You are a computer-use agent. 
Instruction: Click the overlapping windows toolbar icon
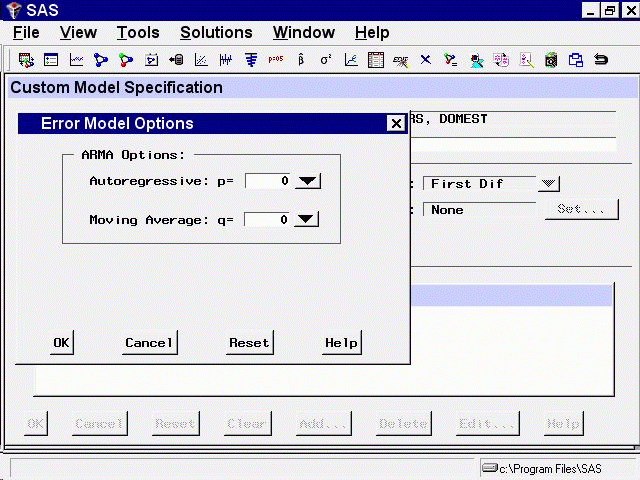tap(576, 60)
